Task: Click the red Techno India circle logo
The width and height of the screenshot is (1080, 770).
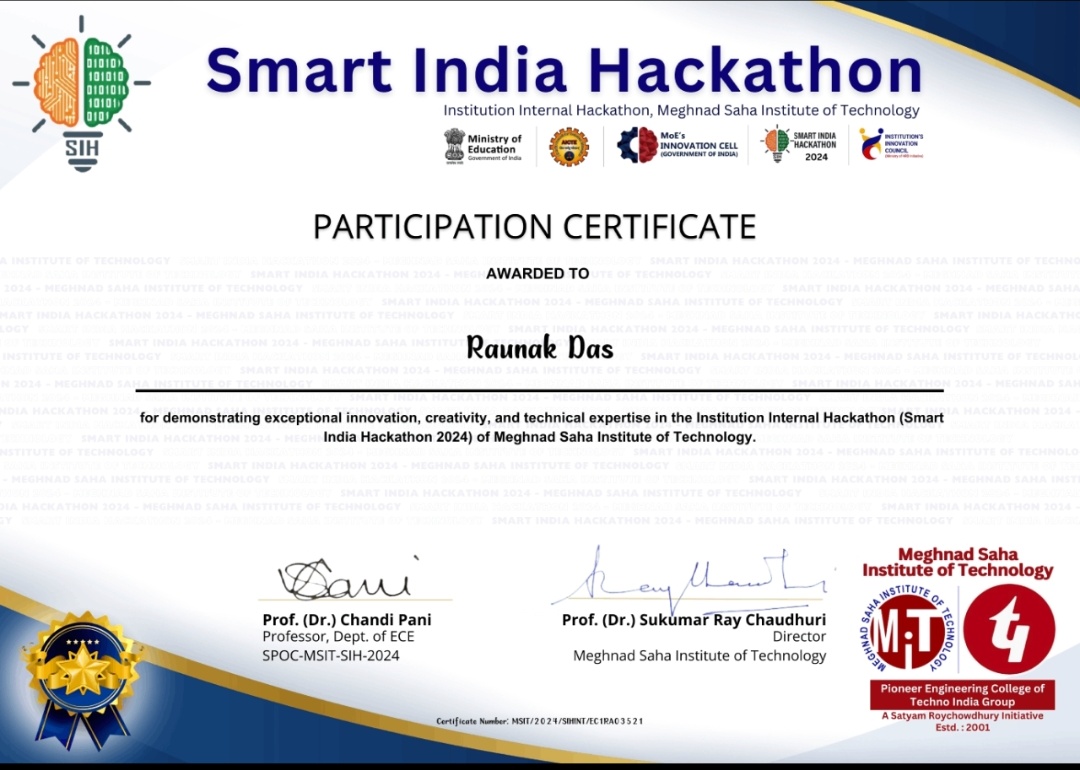Action: coord(1009,629)
